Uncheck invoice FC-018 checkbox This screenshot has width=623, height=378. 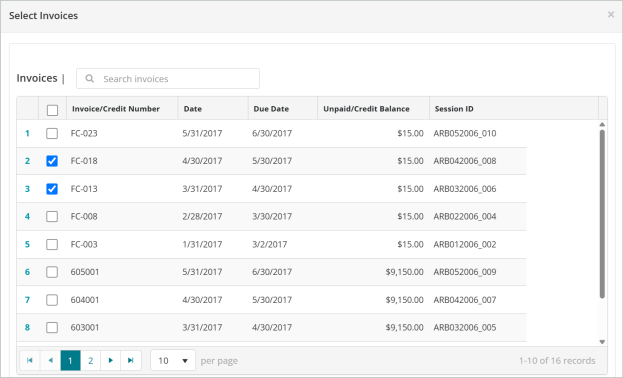tap(52, 161)
